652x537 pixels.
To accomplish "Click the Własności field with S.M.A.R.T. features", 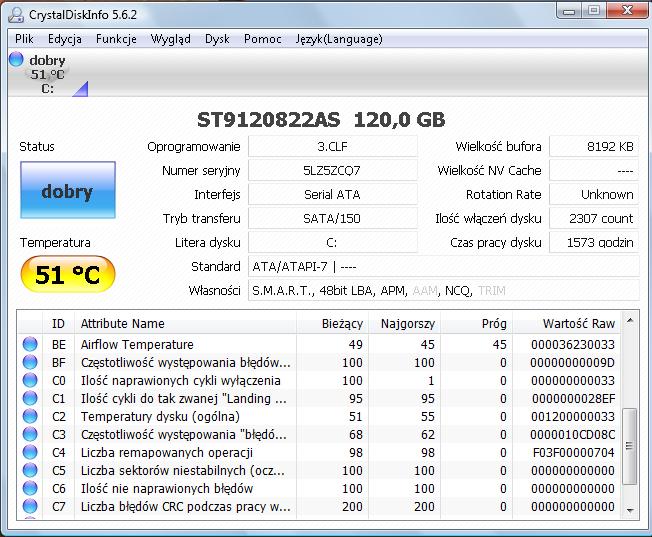I will click(x=444, y=290).
